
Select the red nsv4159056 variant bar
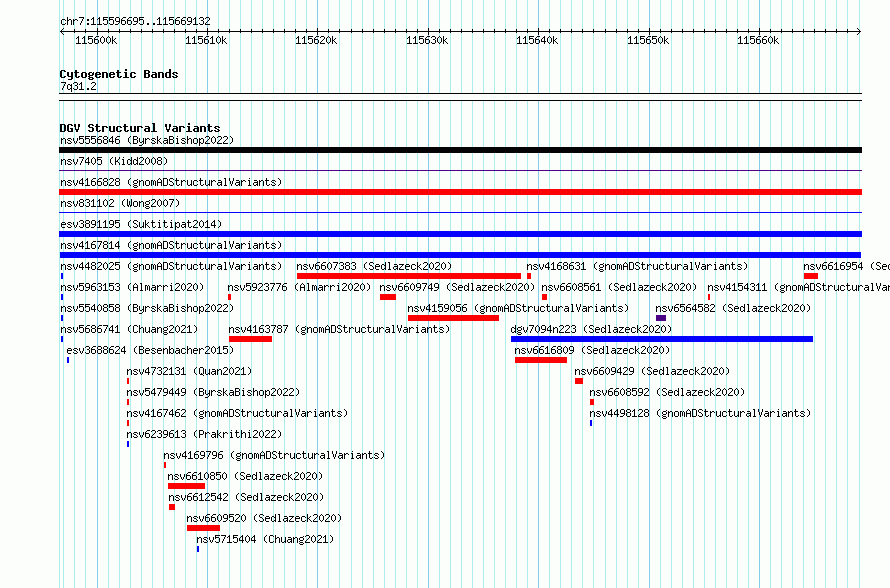point(453,318)
